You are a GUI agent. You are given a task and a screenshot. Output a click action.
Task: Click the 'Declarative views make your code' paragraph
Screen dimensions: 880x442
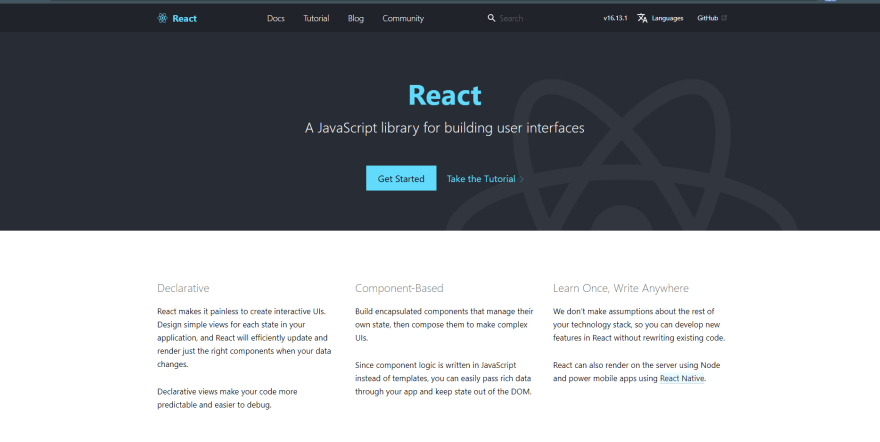pyautogui.click(x=227, y=398)
